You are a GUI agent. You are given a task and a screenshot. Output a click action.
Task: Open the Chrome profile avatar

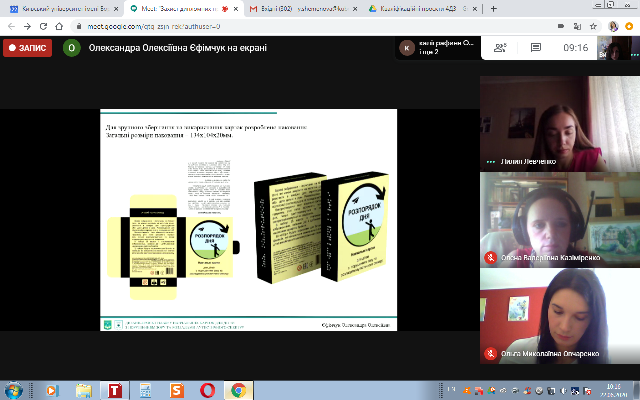click(x=613, y=27)
